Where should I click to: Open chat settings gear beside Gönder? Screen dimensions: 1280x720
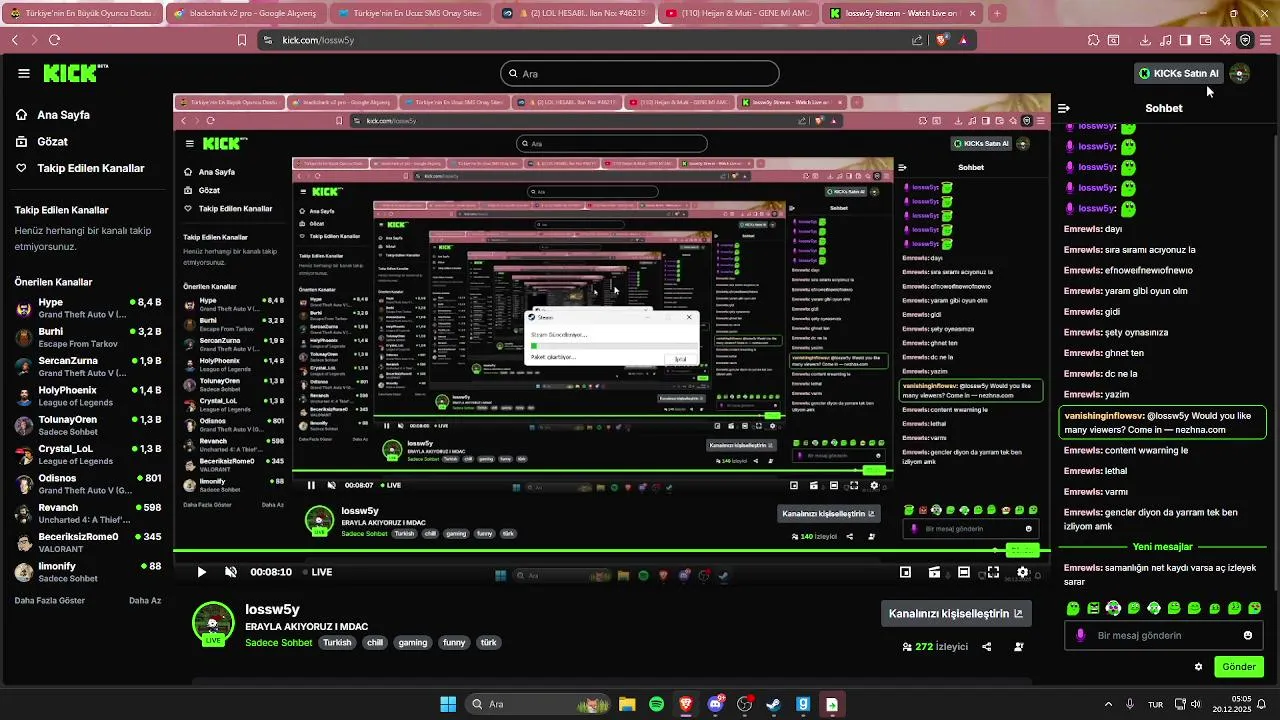click(1198, 667)
